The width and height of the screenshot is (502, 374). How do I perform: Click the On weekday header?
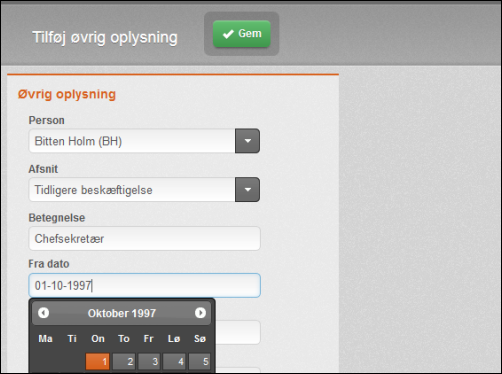click(x=98, y=339)
